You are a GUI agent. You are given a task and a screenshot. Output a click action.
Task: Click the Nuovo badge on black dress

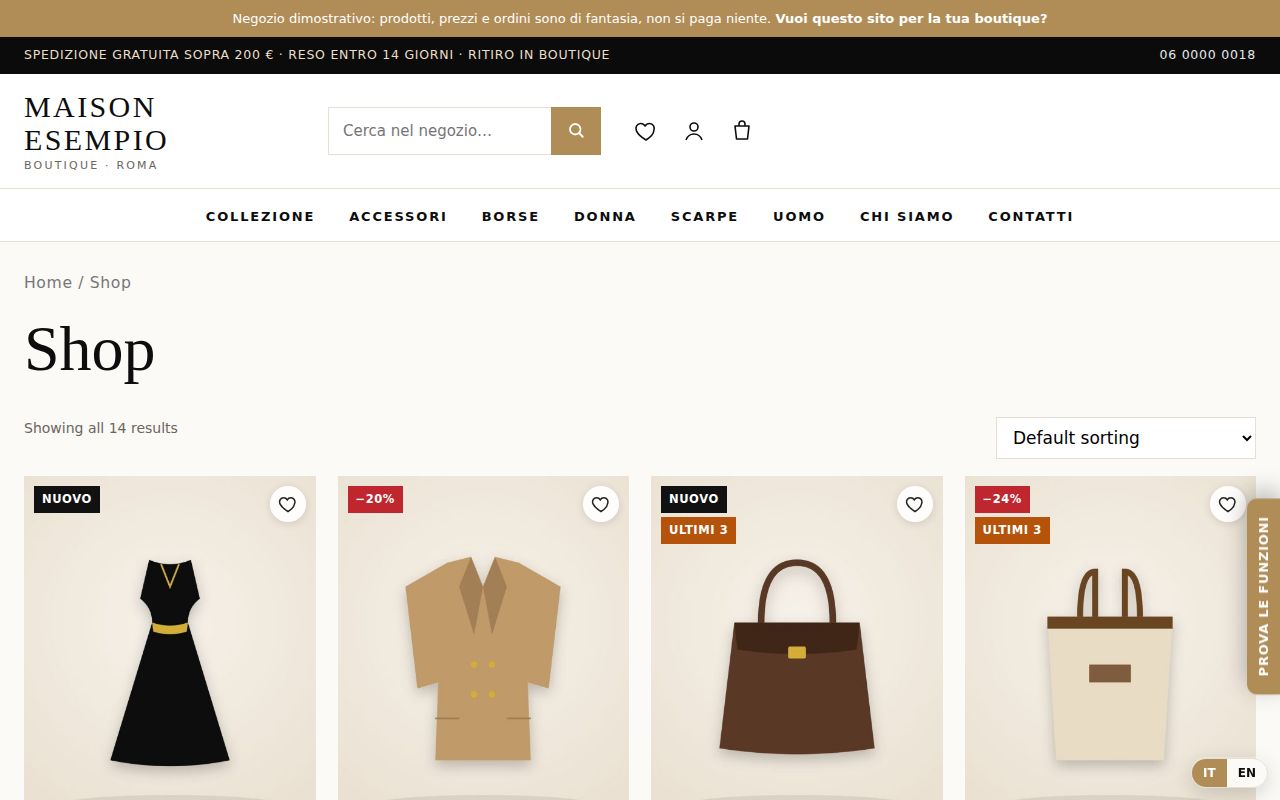[x=67, y=499]
